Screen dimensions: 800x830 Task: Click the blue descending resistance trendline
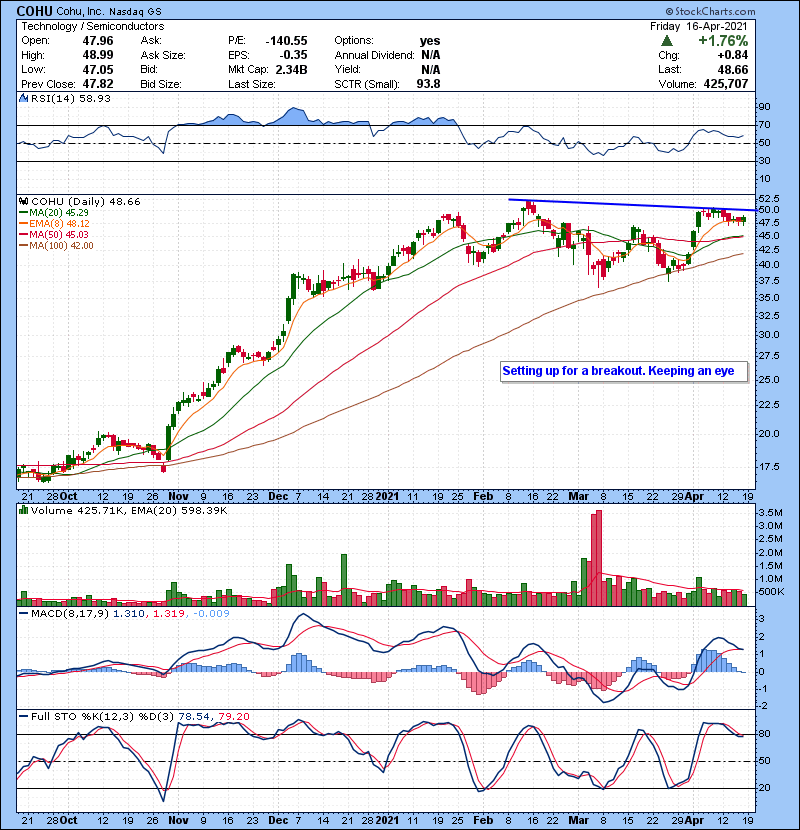coord(633,205)
